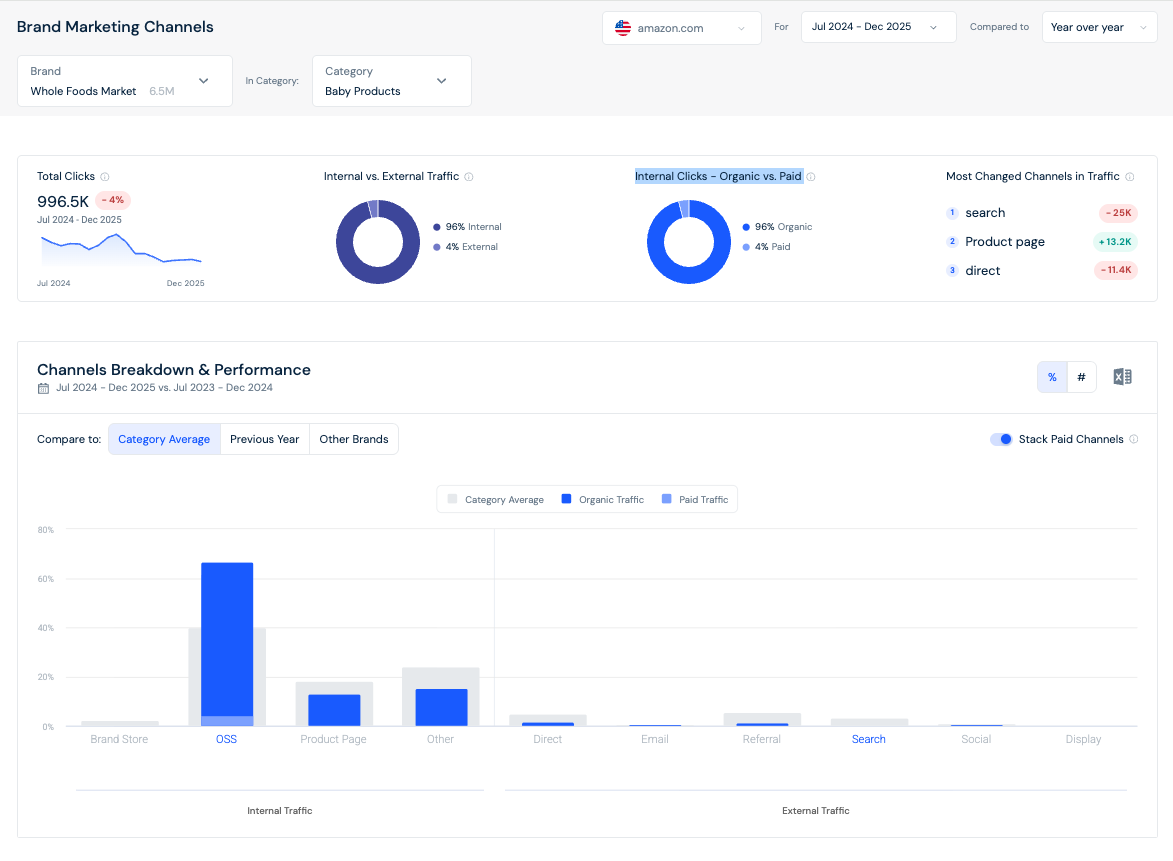Expand the Category Baby Products dropdown
The width and height of the screenshot is (1173, 861).
pyautogui.click(x=392, y=81)
